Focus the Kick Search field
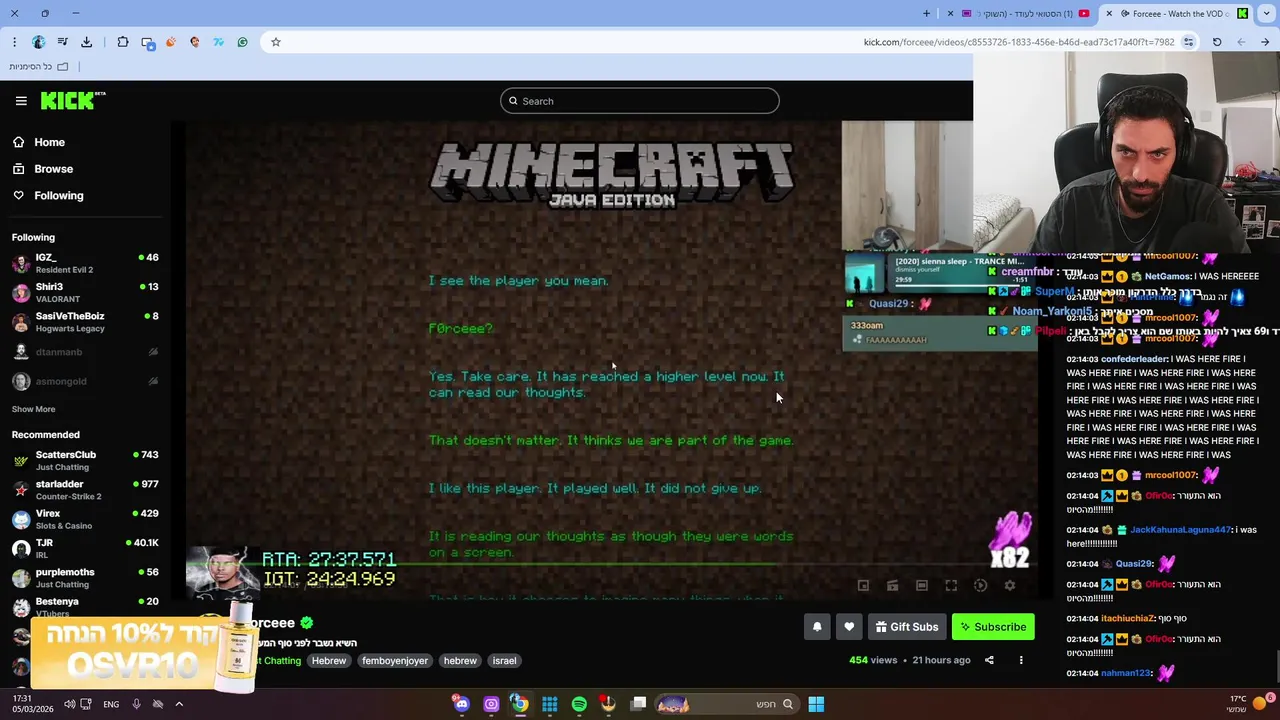The width and height of the screenshot is (1280, 720). click(x=640, y=101)
